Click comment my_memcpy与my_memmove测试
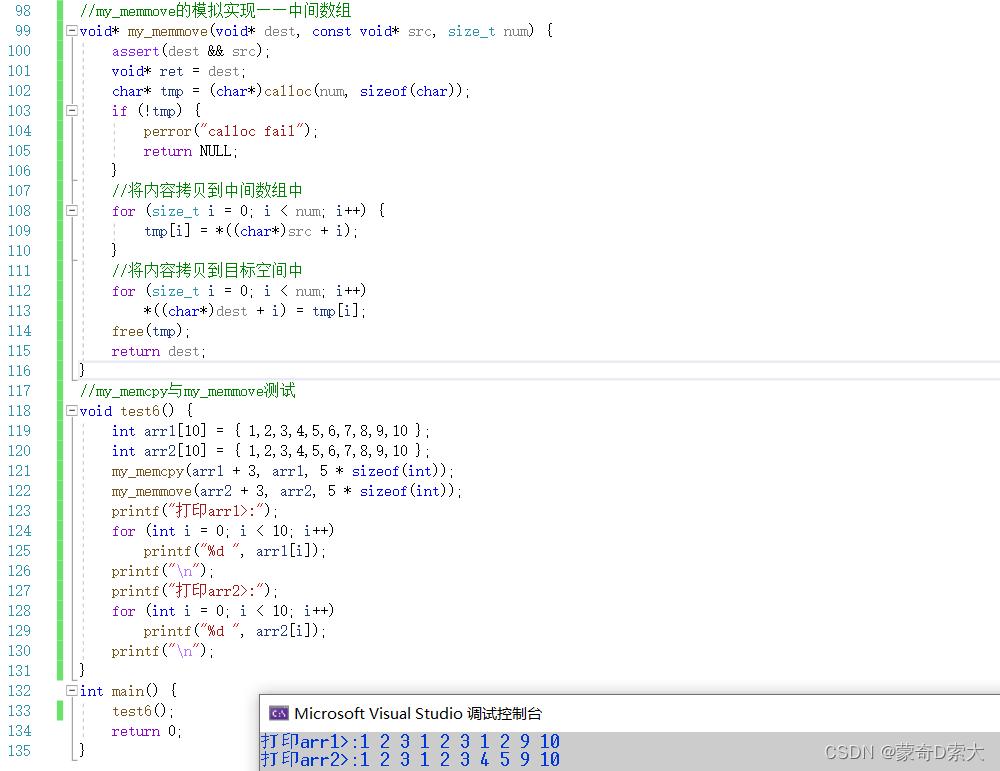The height and width of the screenshot is (771, 1000). point(188,391)
